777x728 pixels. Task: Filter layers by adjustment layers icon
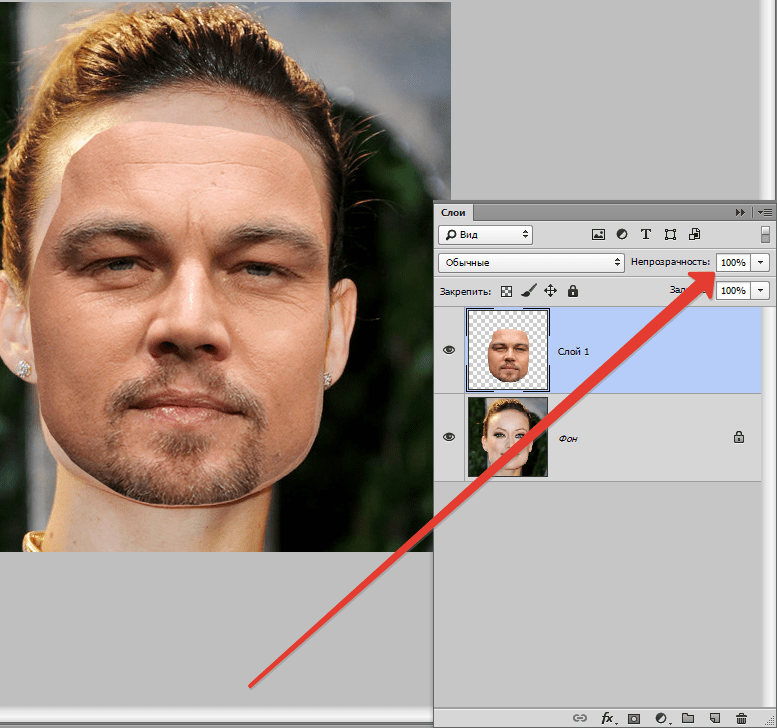coord(622,235)
